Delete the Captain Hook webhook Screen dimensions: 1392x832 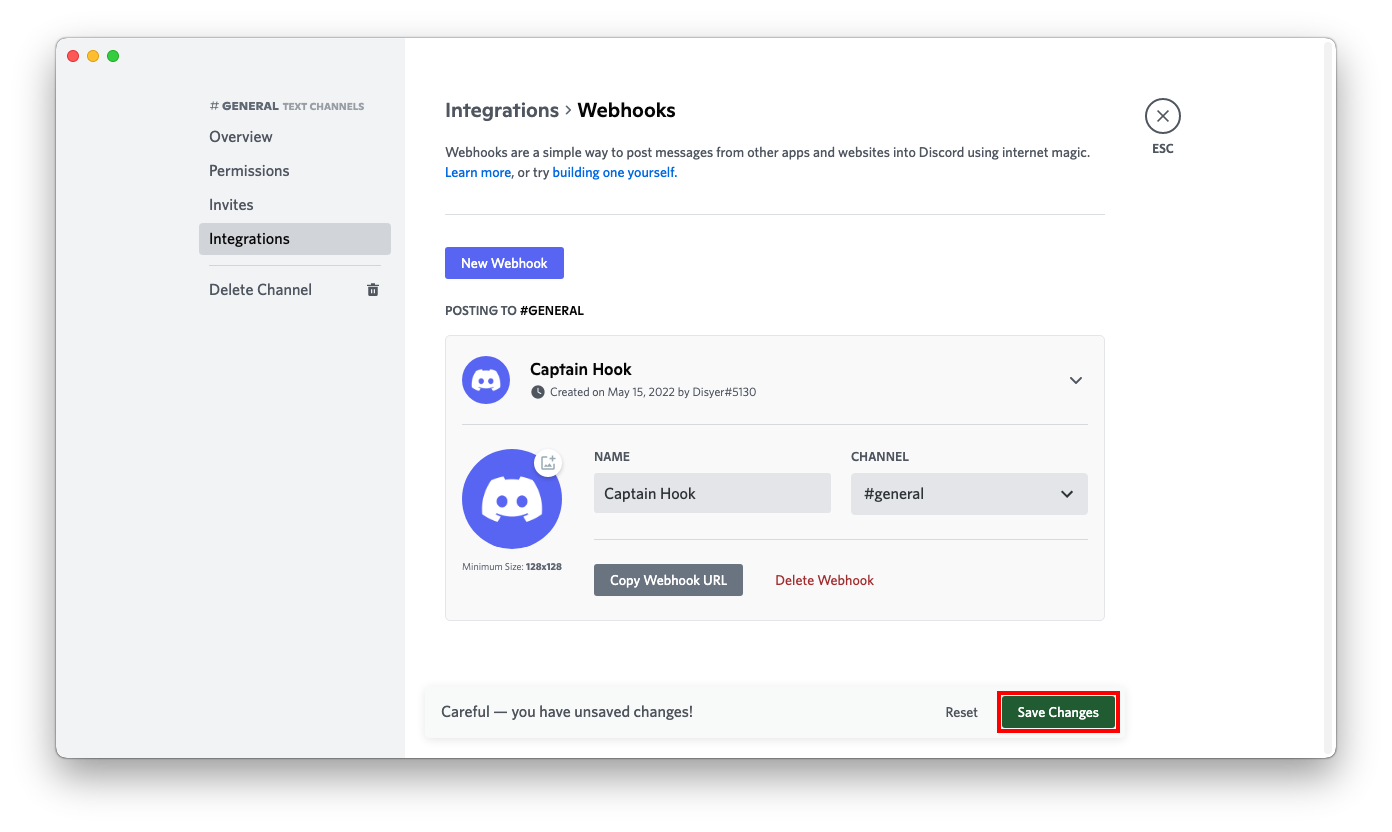click(824, 579)
